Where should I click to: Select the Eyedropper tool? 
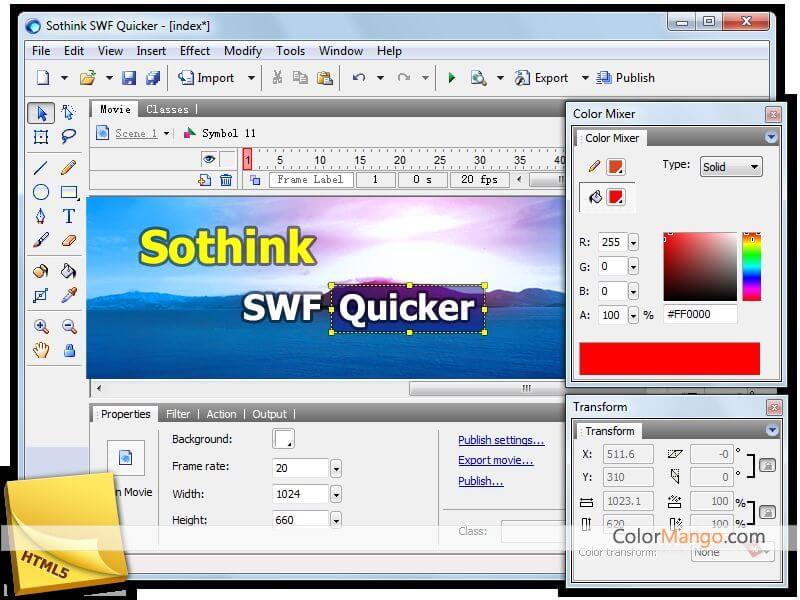click(x=68, y=295)
